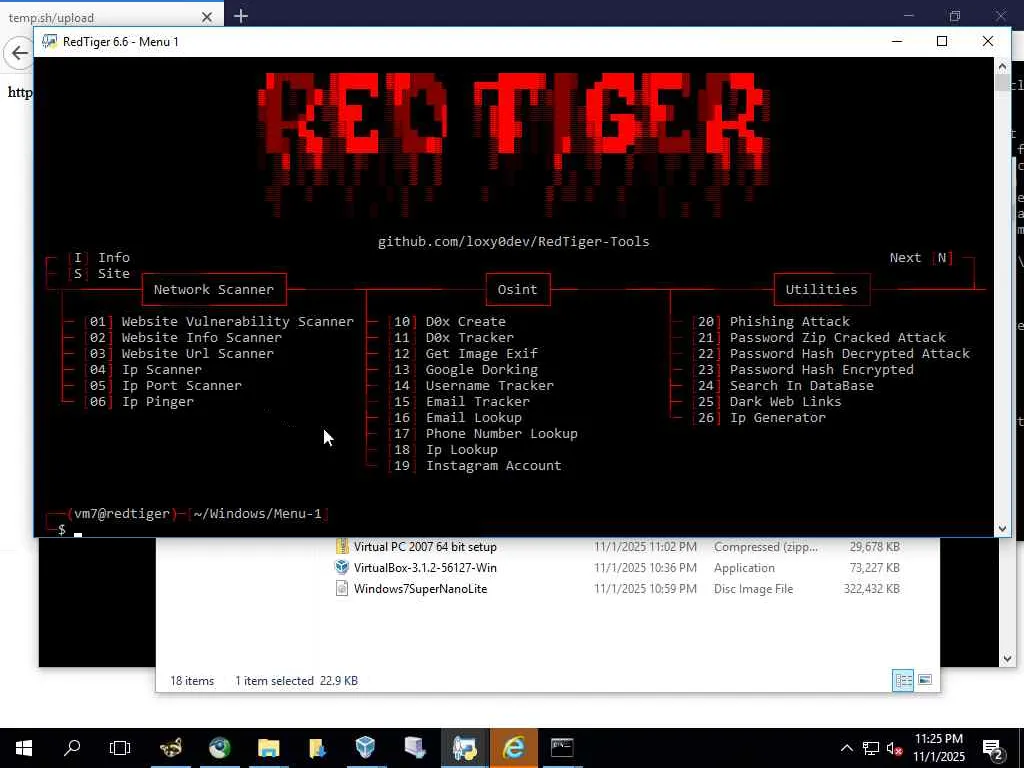The width and height of the screenshot is (1024, 768).
Task: Open File Explorer from the taskbar
Action: coord(268,748)
